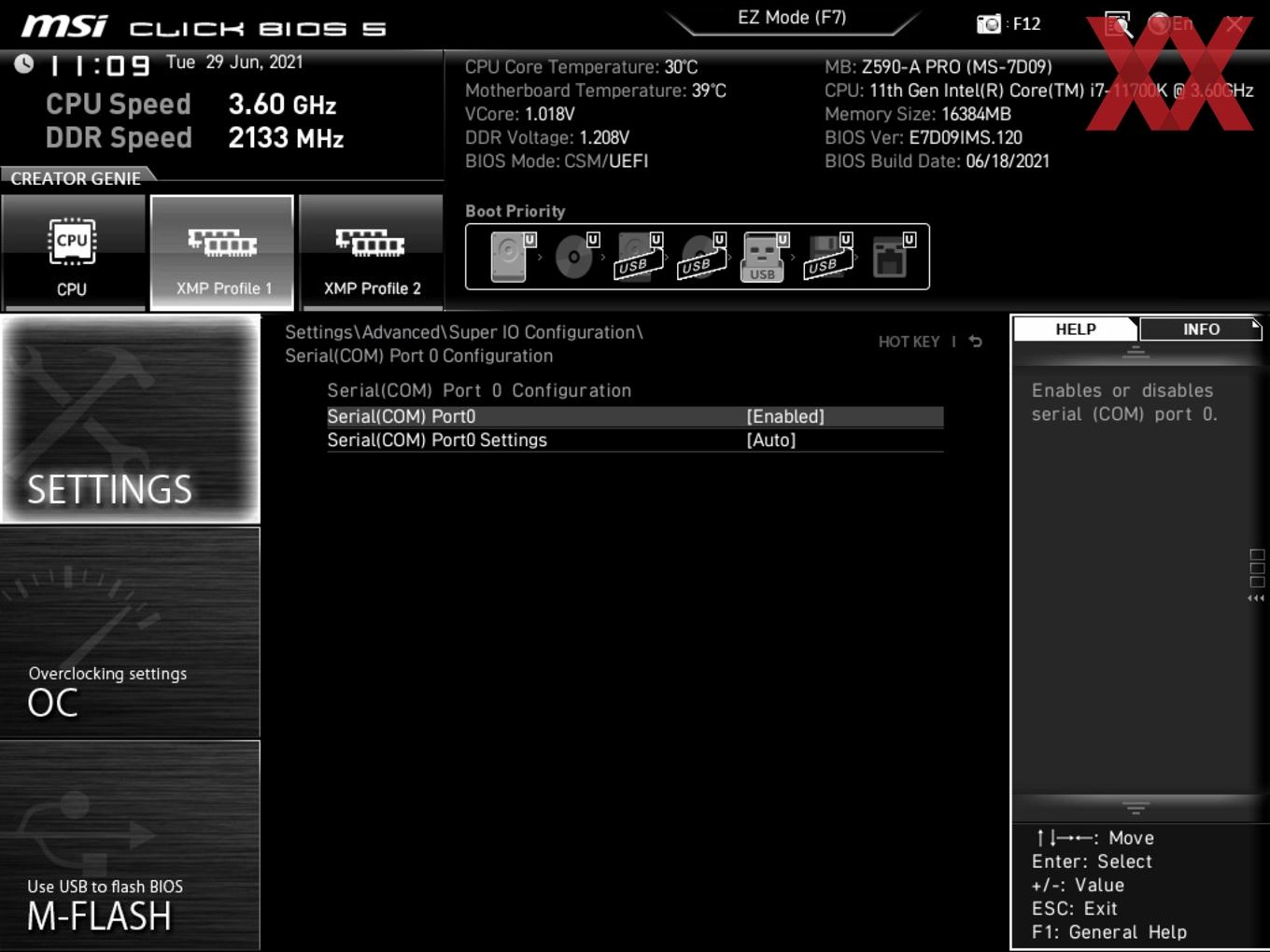Click the CPU Speed 3.60 GHz value
This screenshot has width=1270, height=952.
(282, 105)
